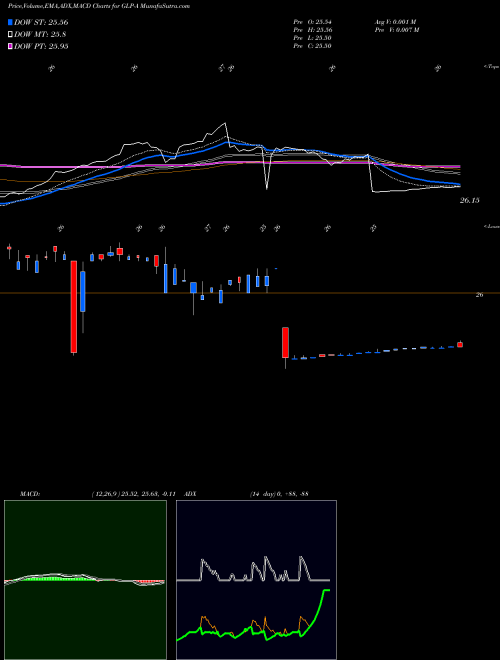Click the MACD: heading label
Image resolution: width=500 pixels, height=660 pixels.
coord(30,494)
